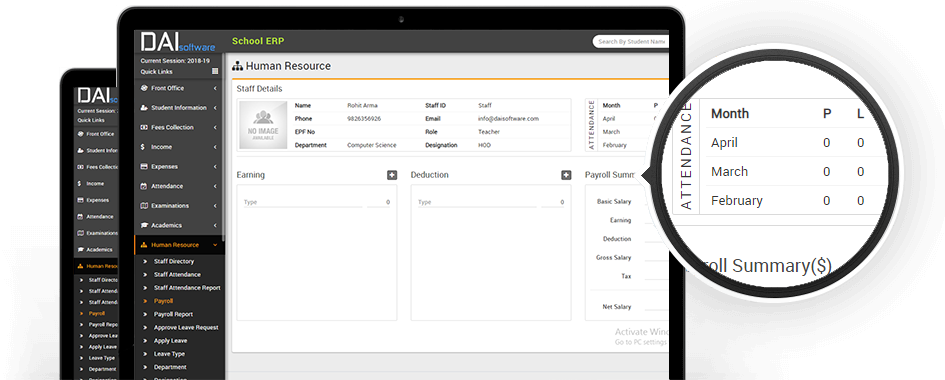
Task: Add an earning with the plus icon
Action: click(392, 175)
